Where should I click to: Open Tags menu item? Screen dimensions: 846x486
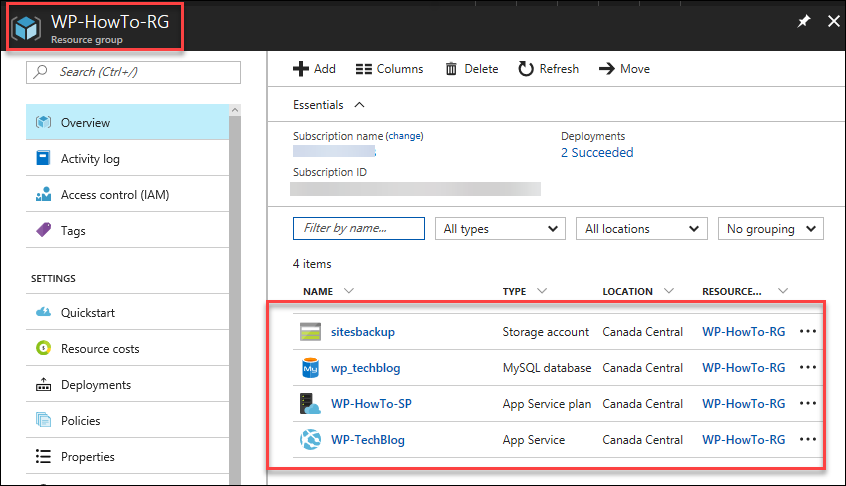(x=127, y=230)
